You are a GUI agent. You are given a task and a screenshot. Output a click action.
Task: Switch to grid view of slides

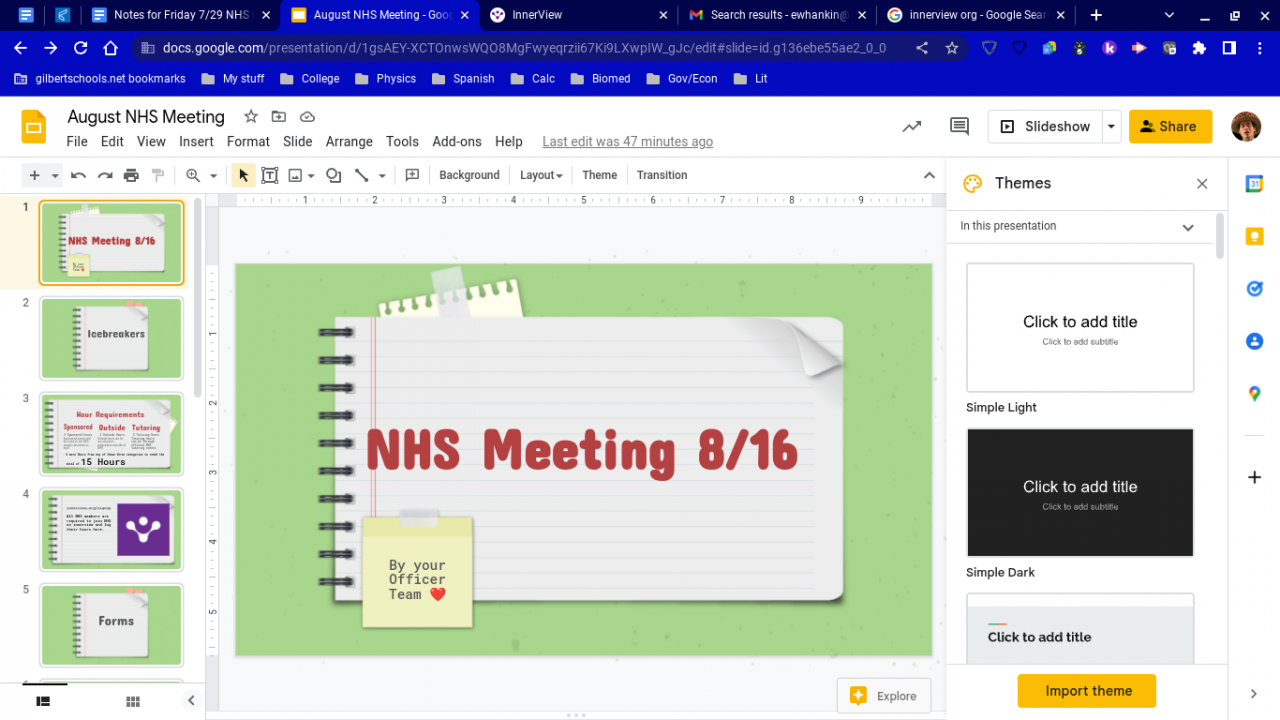pos(132,701)
